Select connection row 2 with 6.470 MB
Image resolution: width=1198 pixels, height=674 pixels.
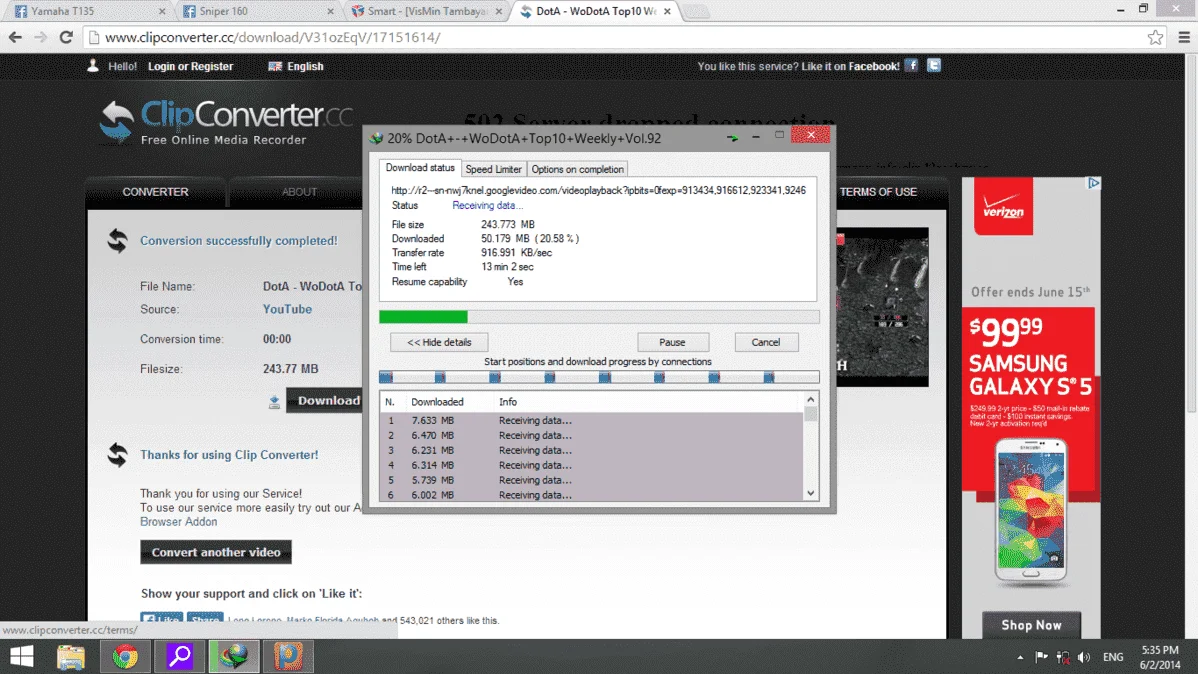[592, 436]
